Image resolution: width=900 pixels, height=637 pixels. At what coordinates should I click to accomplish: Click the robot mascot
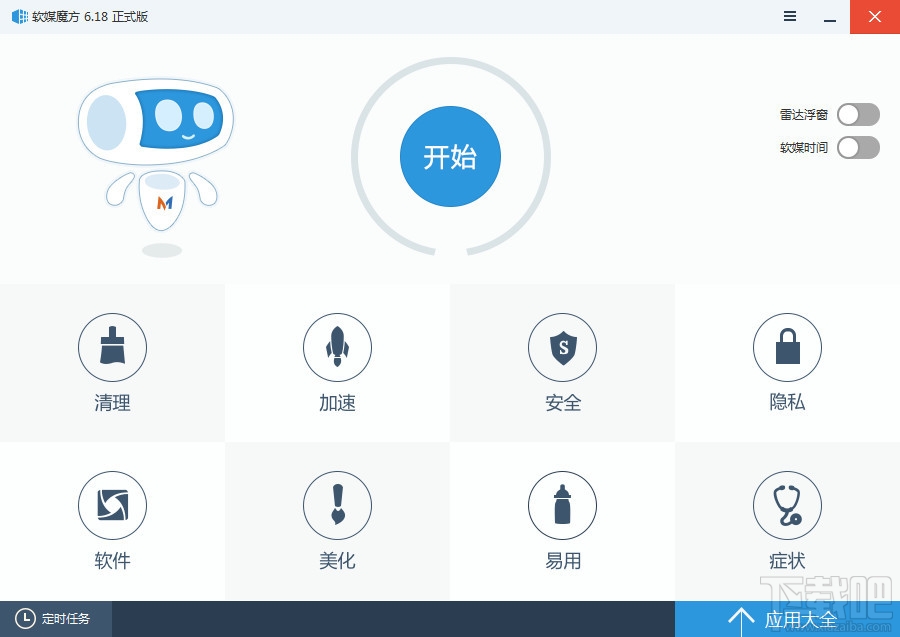(x=156, y=166)
